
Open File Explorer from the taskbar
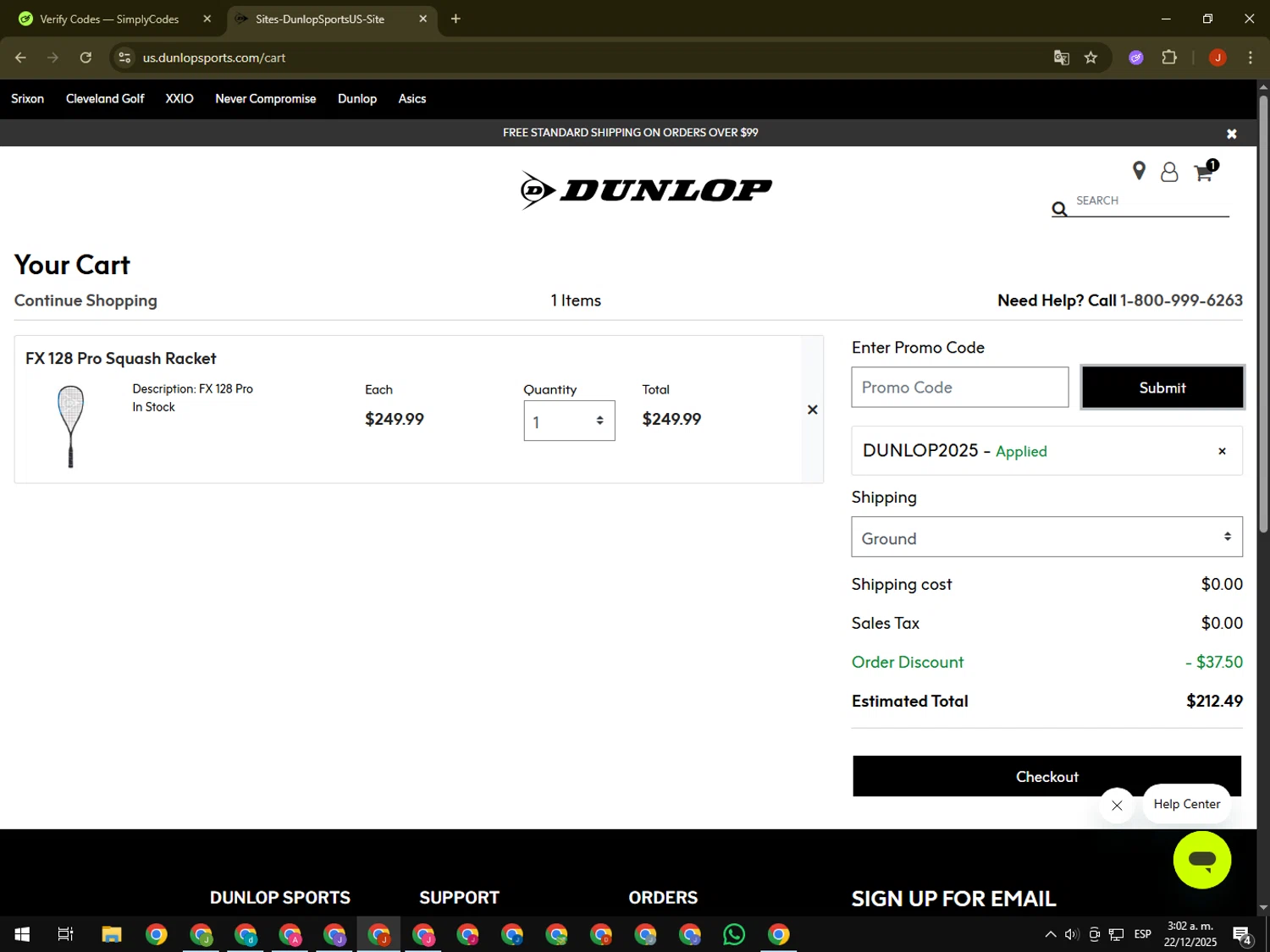(x=112, y=934)
